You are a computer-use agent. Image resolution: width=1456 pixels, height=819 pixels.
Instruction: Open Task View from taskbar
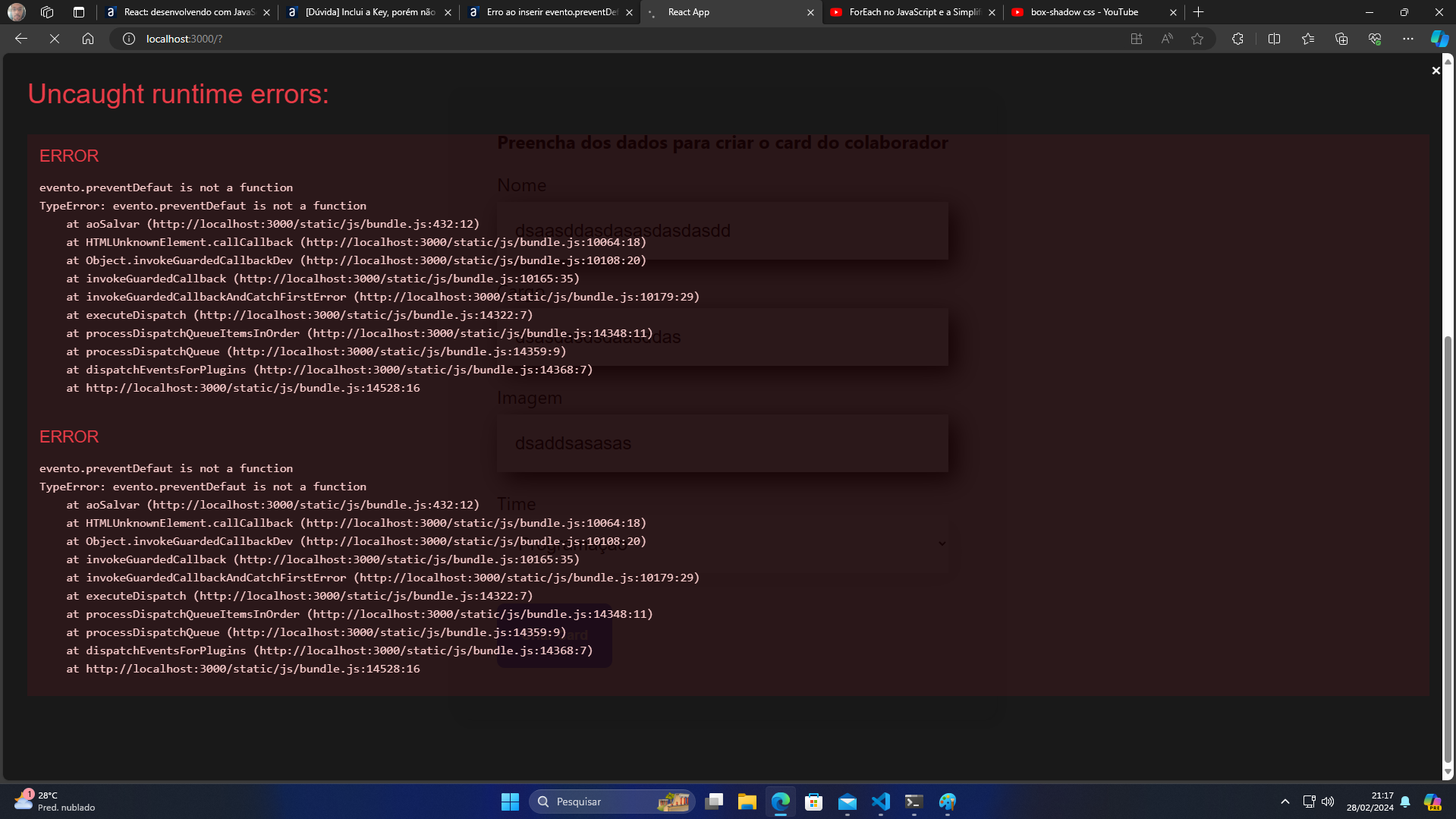(714, 802)
